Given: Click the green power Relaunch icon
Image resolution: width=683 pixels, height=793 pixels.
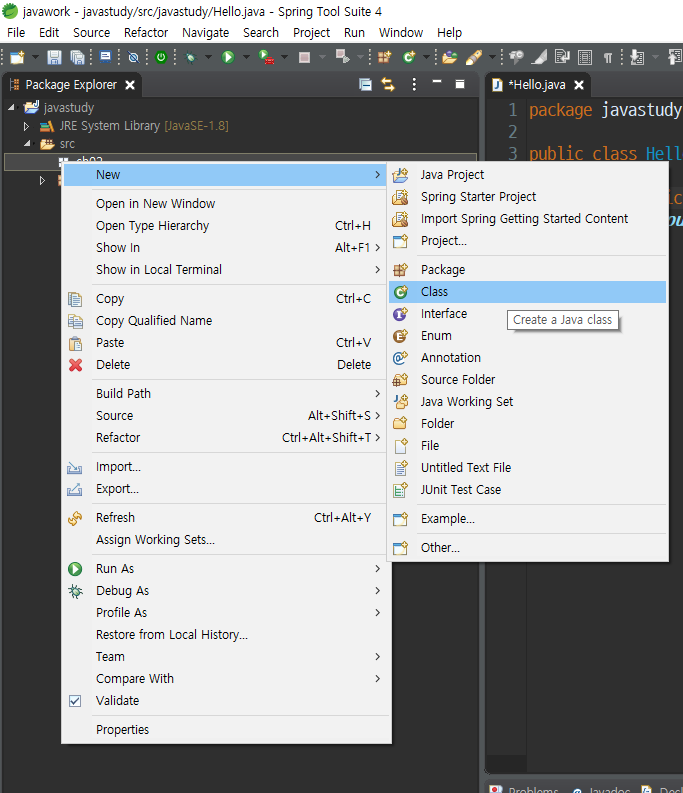Looking at the screenshot, I should (x=161, y=57).
